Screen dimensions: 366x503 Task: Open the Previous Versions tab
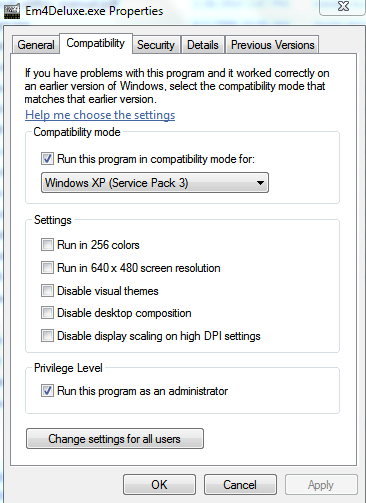(273, 45)
